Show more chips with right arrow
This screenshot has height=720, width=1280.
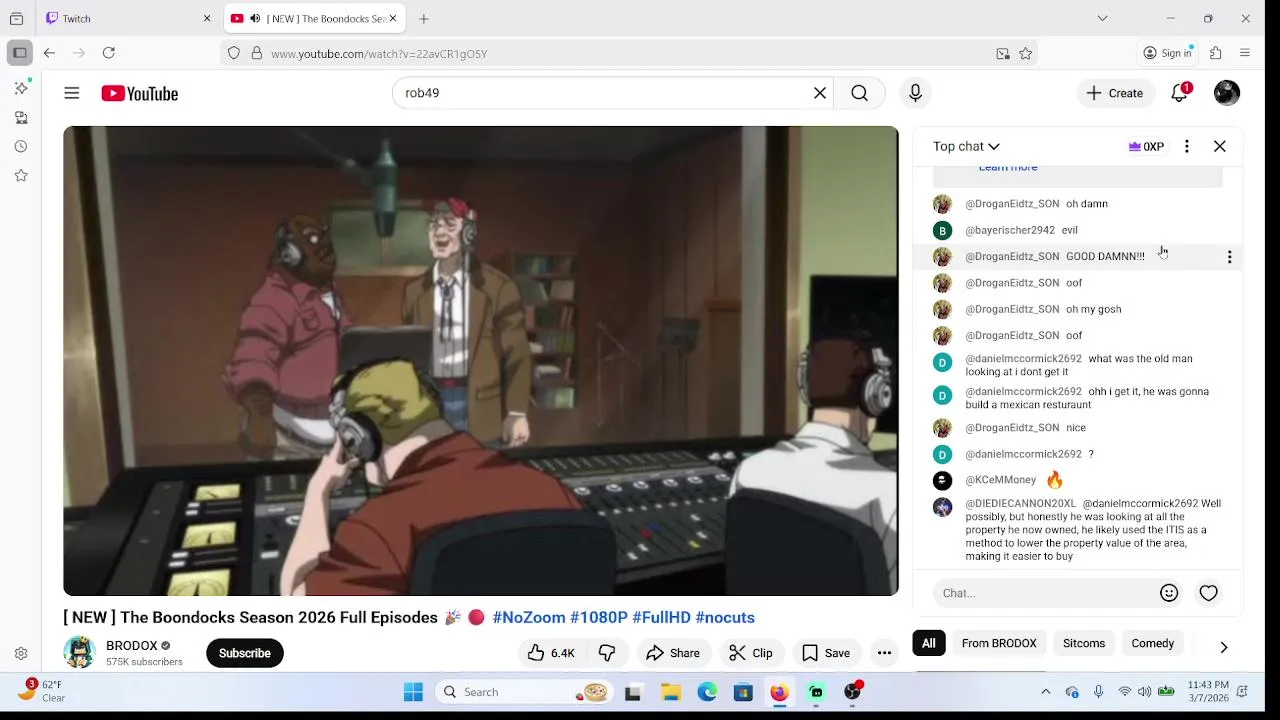click(1224, 647)
